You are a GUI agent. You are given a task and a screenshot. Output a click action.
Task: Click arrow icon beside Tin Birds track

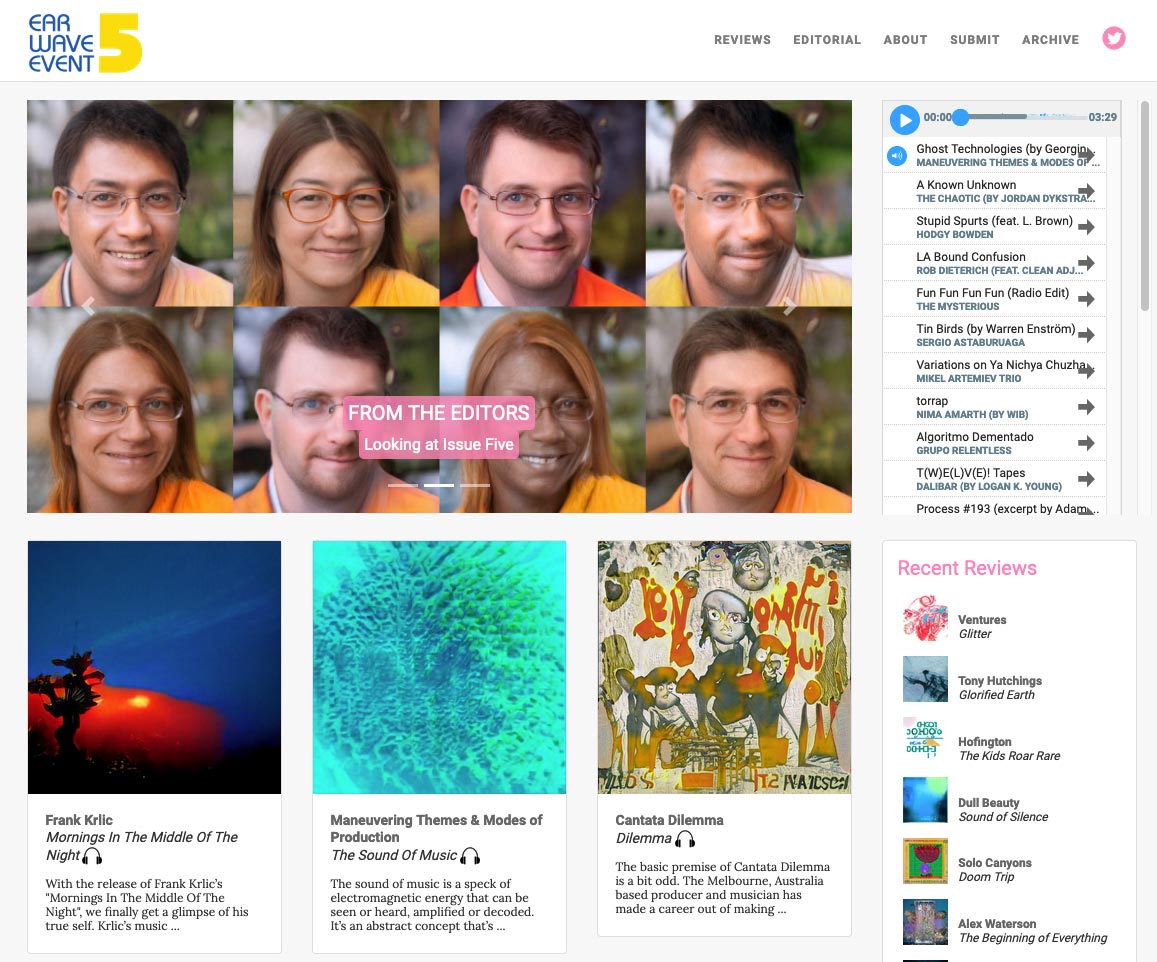[x=1086, y=335]
